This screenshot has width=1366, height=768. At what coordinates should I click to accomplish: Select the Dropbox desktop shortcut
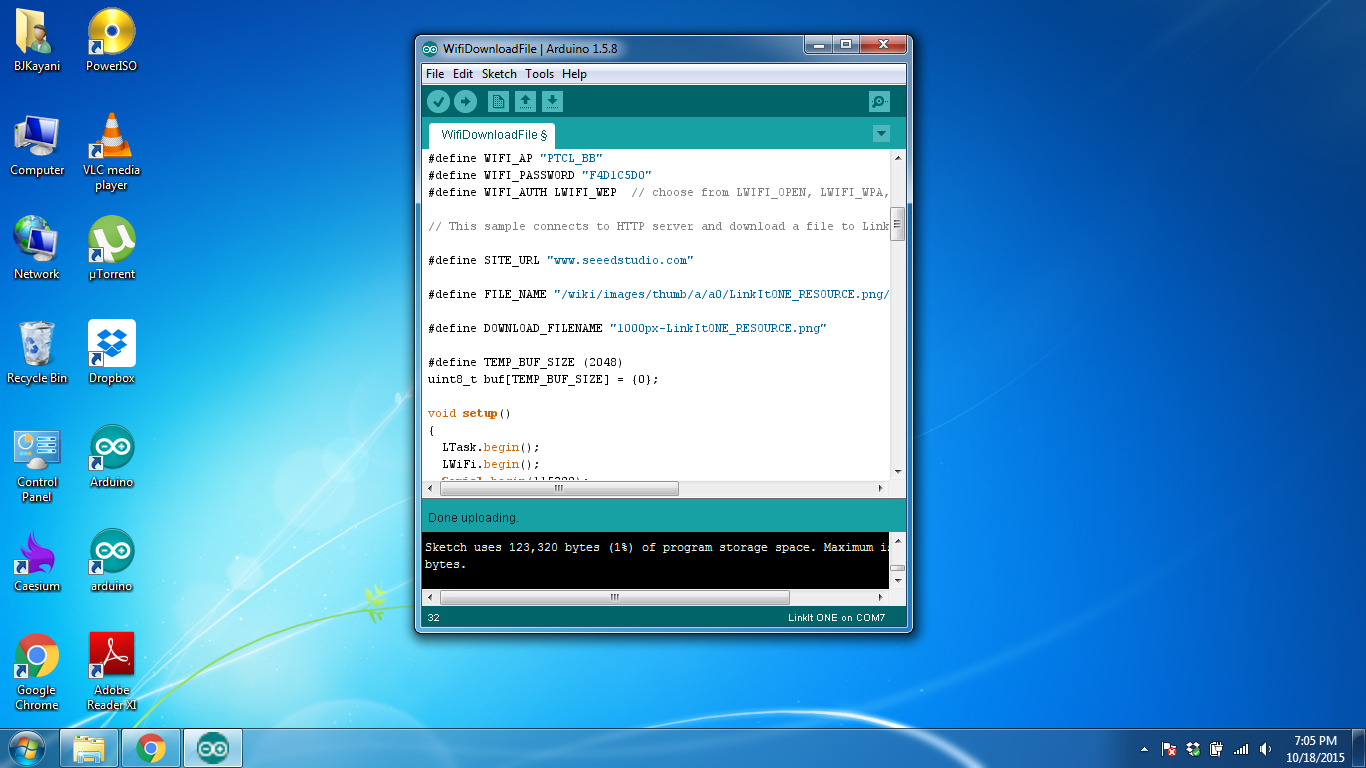point(111,353)
